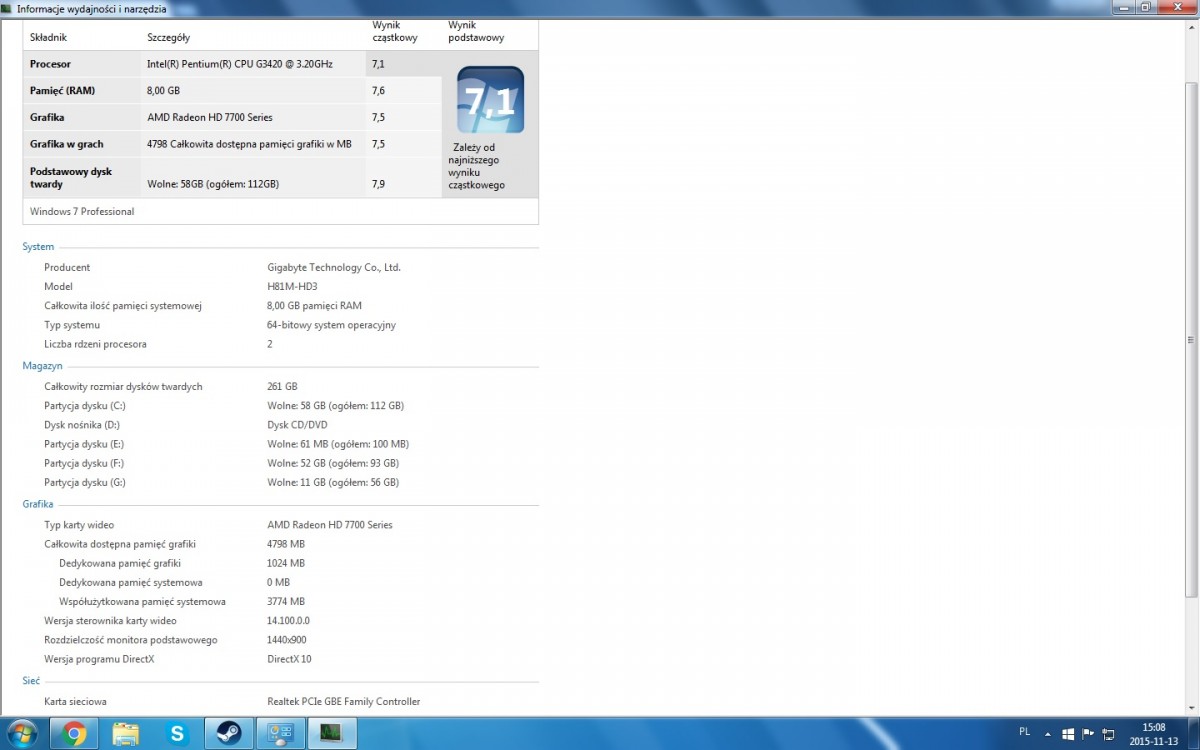Image resolution: width=1200 pixels, height=750 pixels.
Task: Click the scrollbar up arrow
Action: 1191,26
